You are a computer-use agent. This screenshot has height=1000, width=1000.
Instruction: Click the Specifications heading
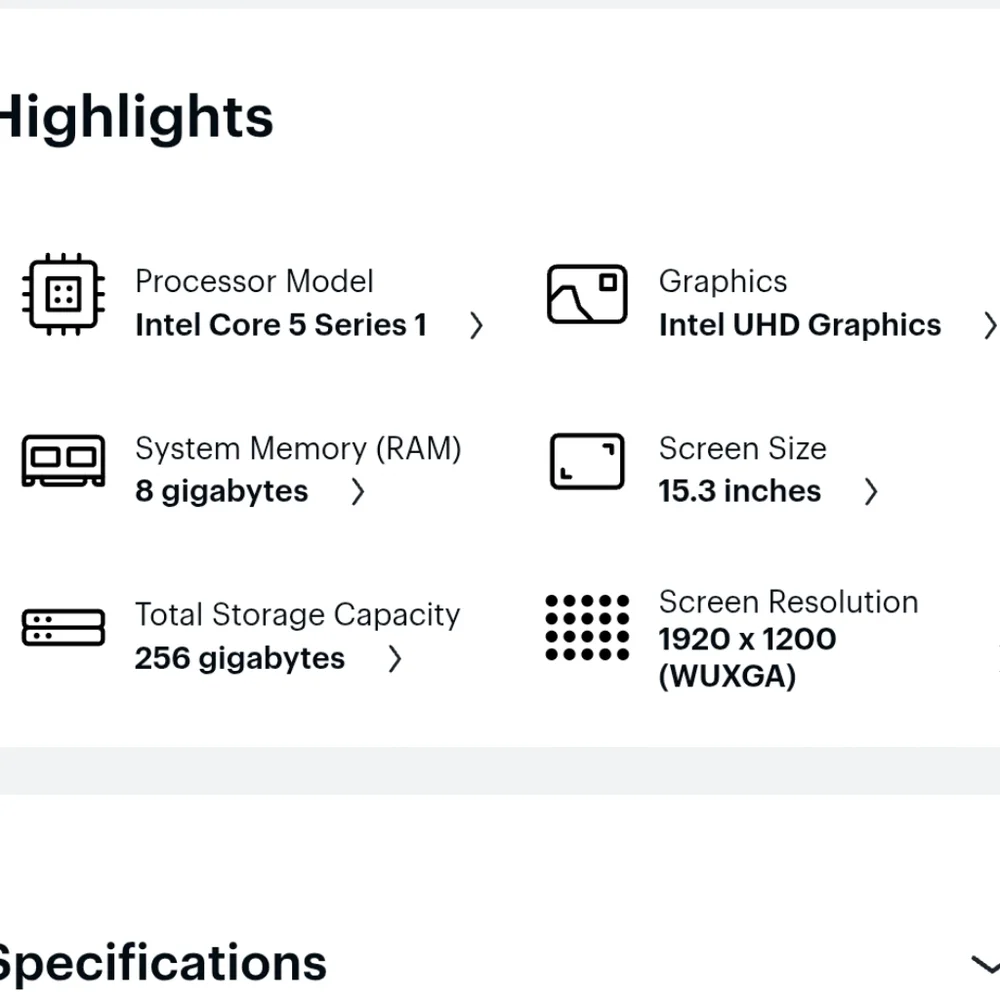coord(162,964)
